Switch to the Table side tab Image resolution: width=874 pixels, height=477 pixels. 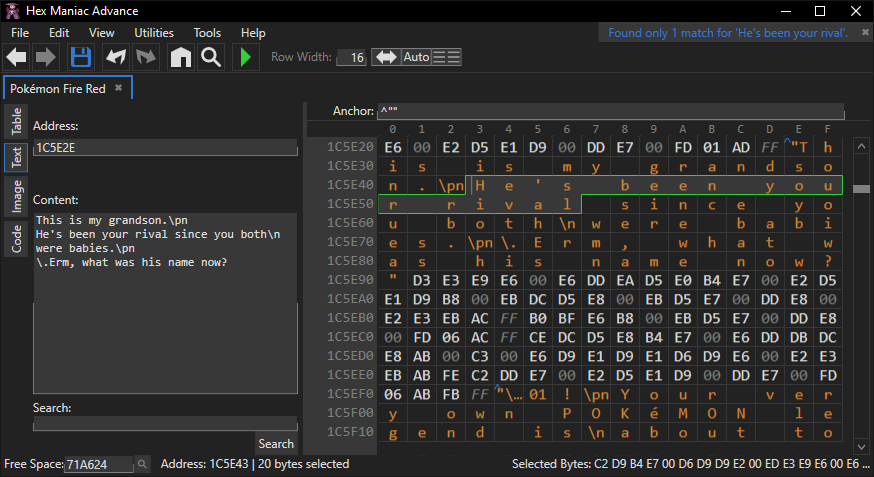point(17,122)
